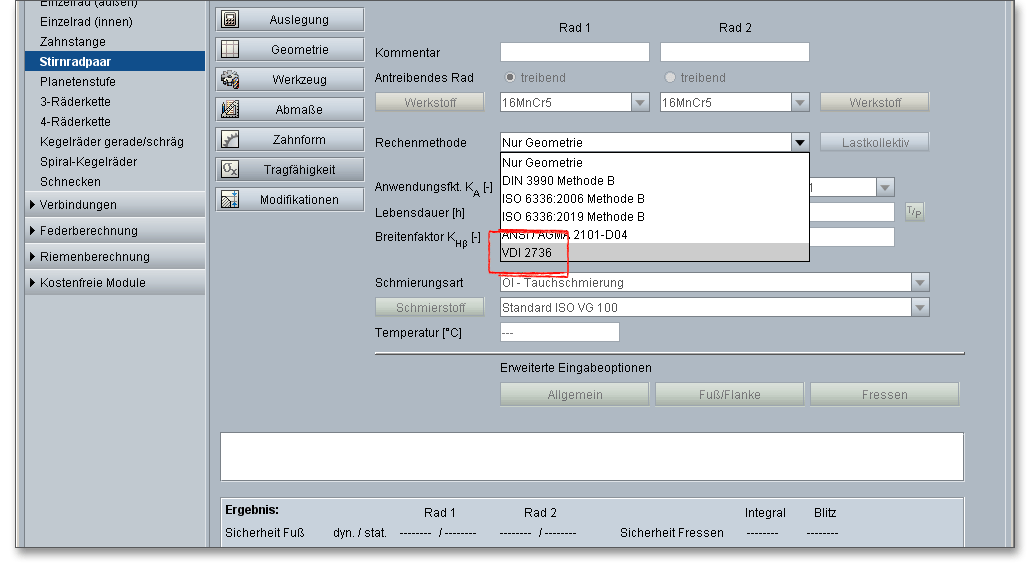Click the Werkzeug gear icon
This screenshot has width=1030, height=563.
point(229,79)
